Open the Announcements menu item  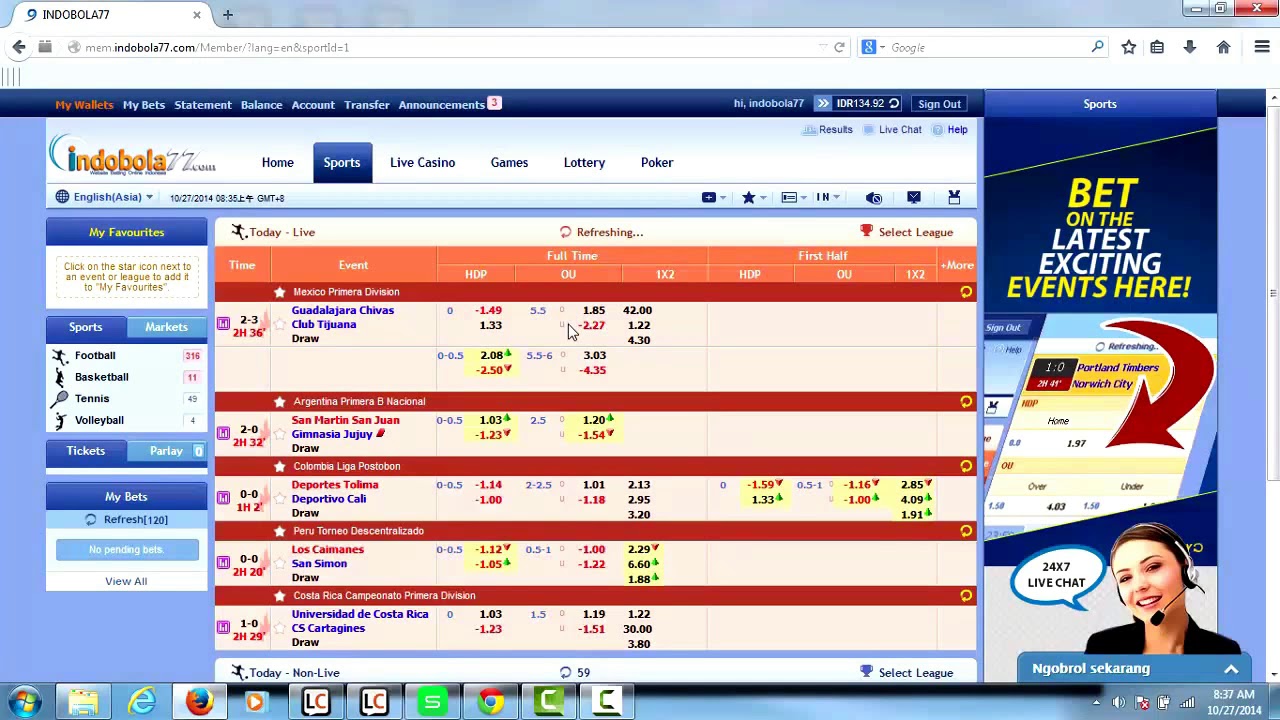442,105
